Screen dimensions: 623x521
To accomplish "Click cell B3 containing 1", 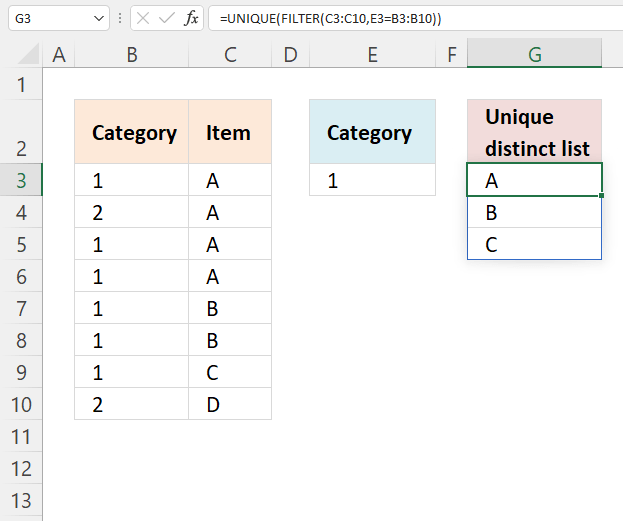I will coord(132,180).
